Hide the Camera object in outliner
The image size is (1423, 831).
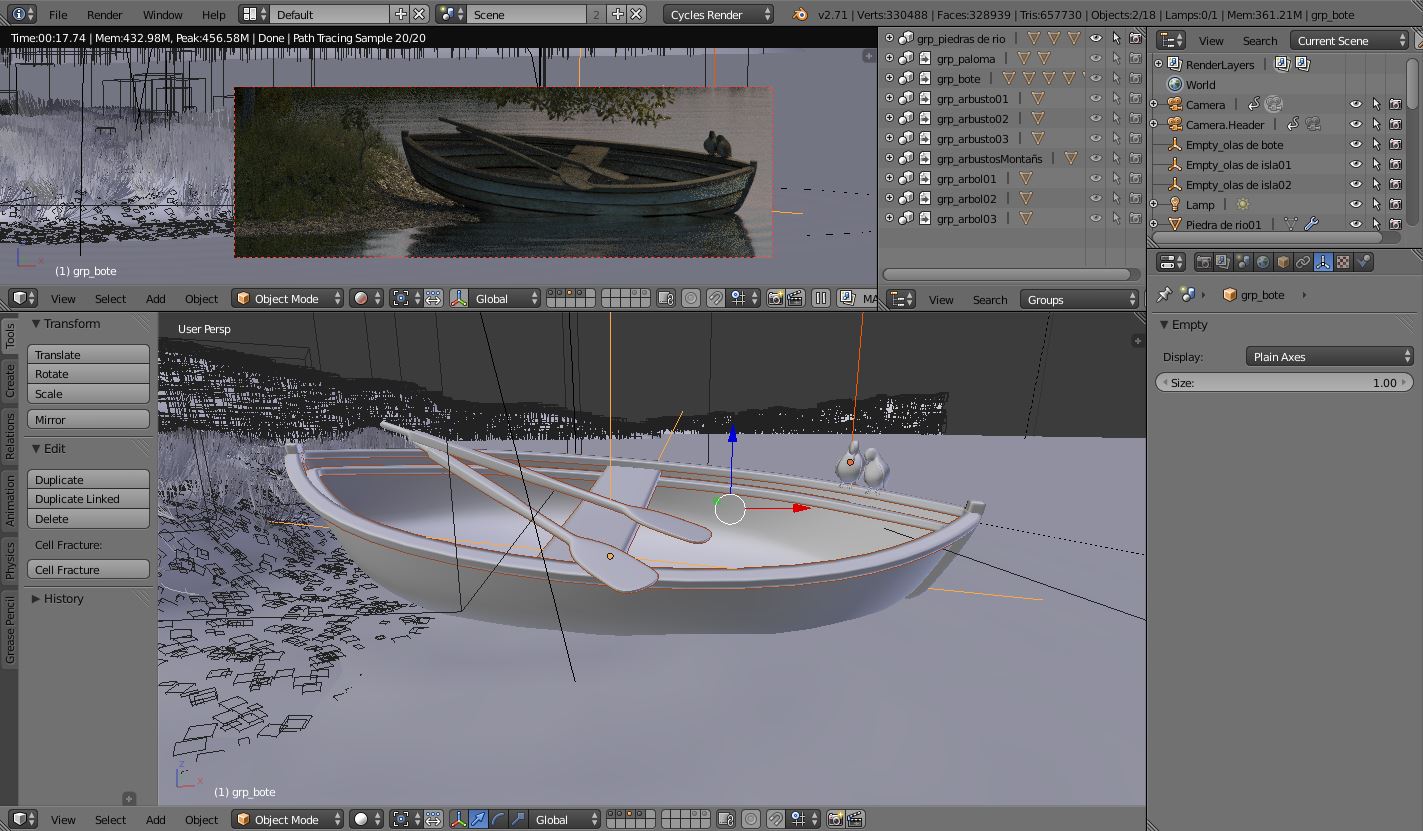click(x=1356, y=105)
